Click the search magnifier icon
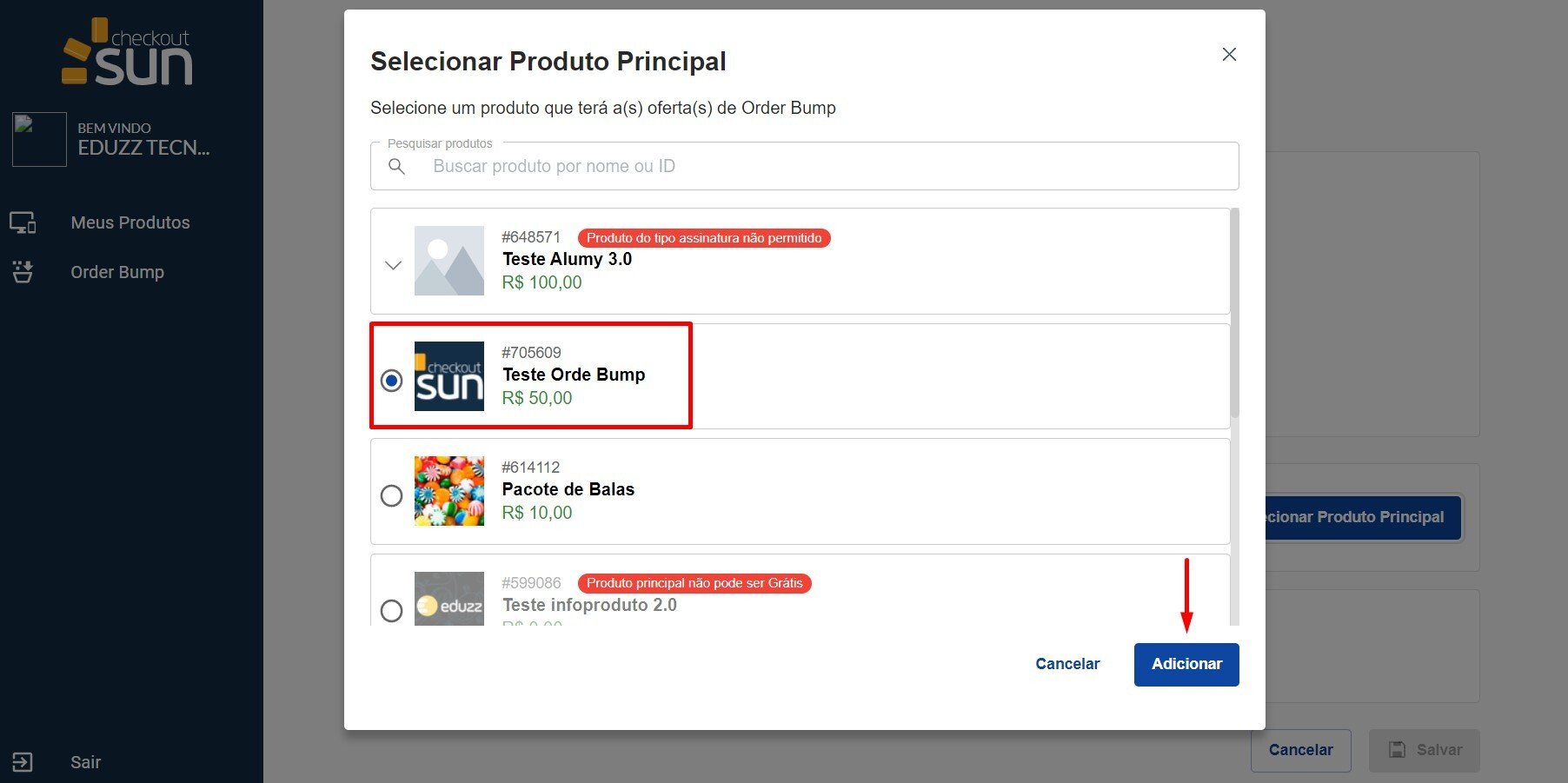 [396, 167]
